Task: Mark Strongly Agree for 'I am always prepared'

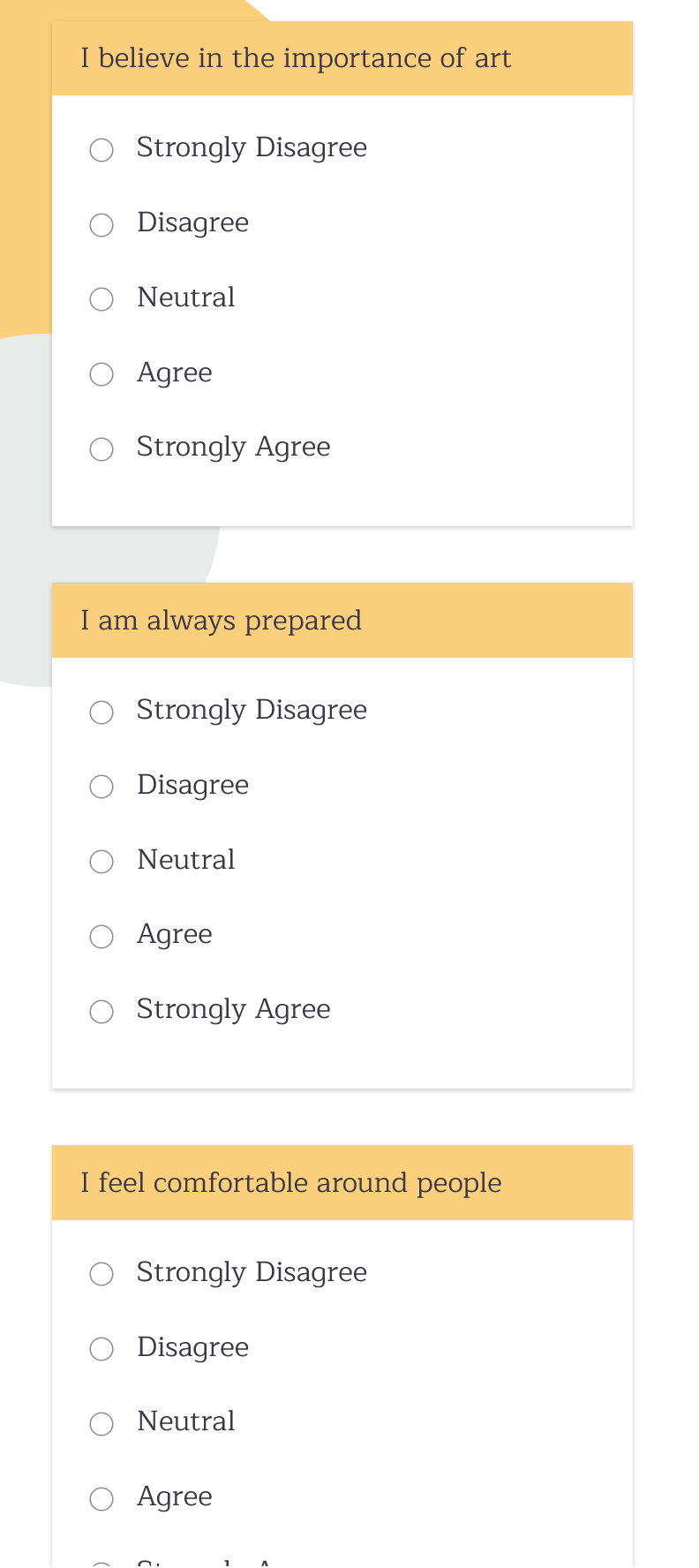Action: pyautogui.click(x=101, y=1011)
